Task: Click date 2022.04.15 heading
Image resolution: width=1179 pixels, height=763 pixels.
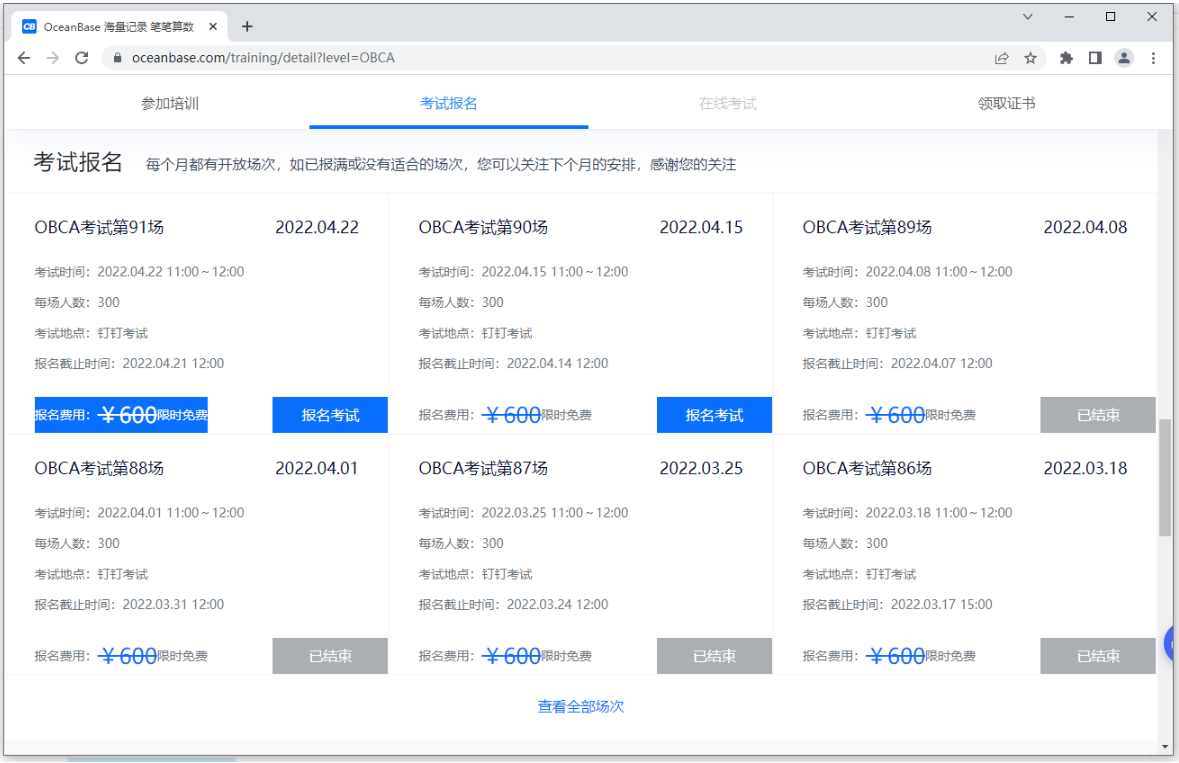Action: click(x=701, y=227)
